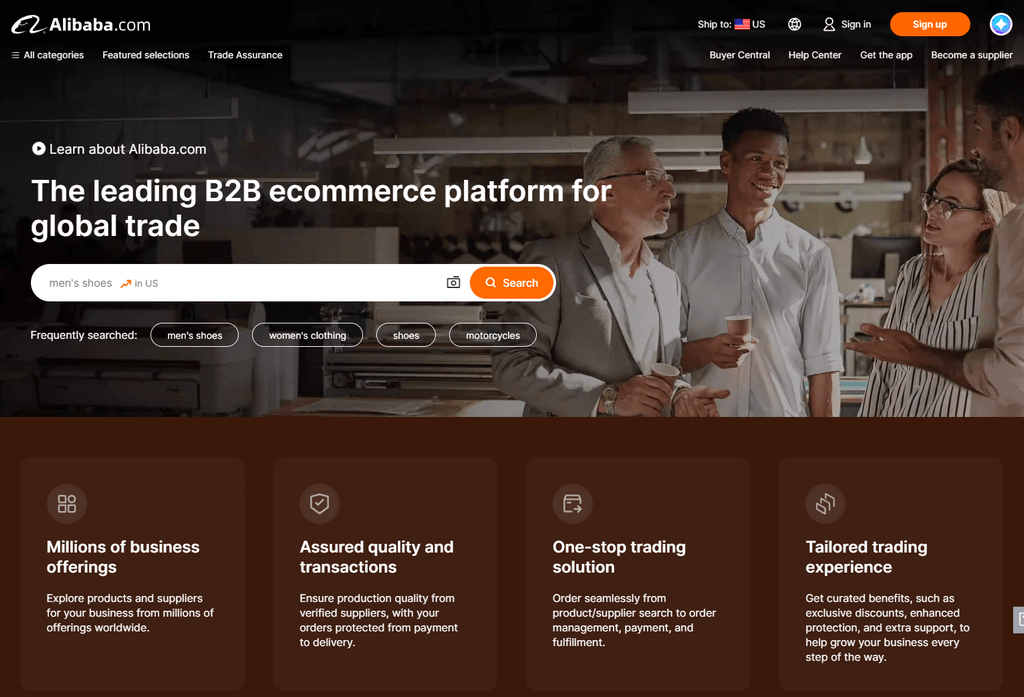The image size is (1024, 697).
Task: Click 'Ensure production quality' description text
Action: [379, 620]
